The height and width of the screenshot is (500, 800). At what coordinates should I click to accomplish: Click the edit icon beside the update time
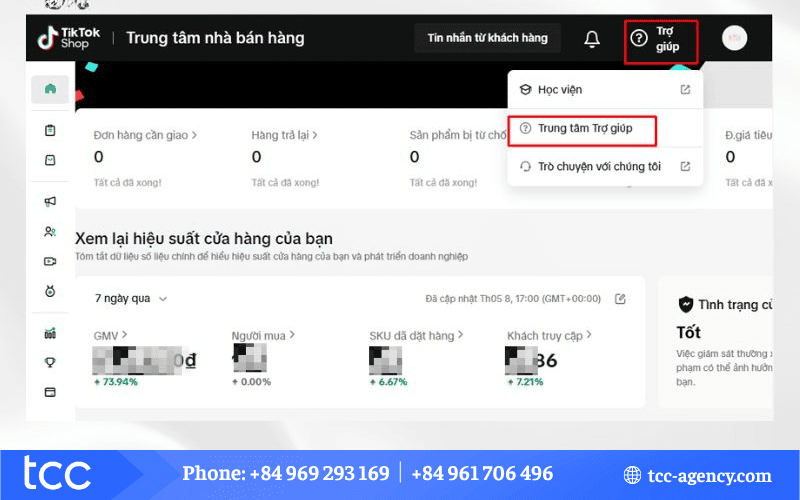click(620, 299)
